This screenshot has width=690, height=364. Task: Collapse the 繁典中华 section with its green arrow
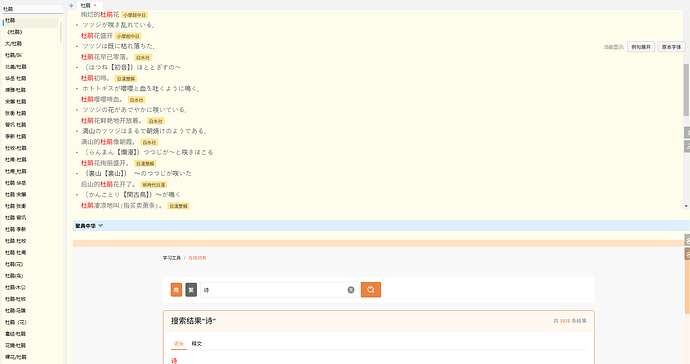click(100, 226)
